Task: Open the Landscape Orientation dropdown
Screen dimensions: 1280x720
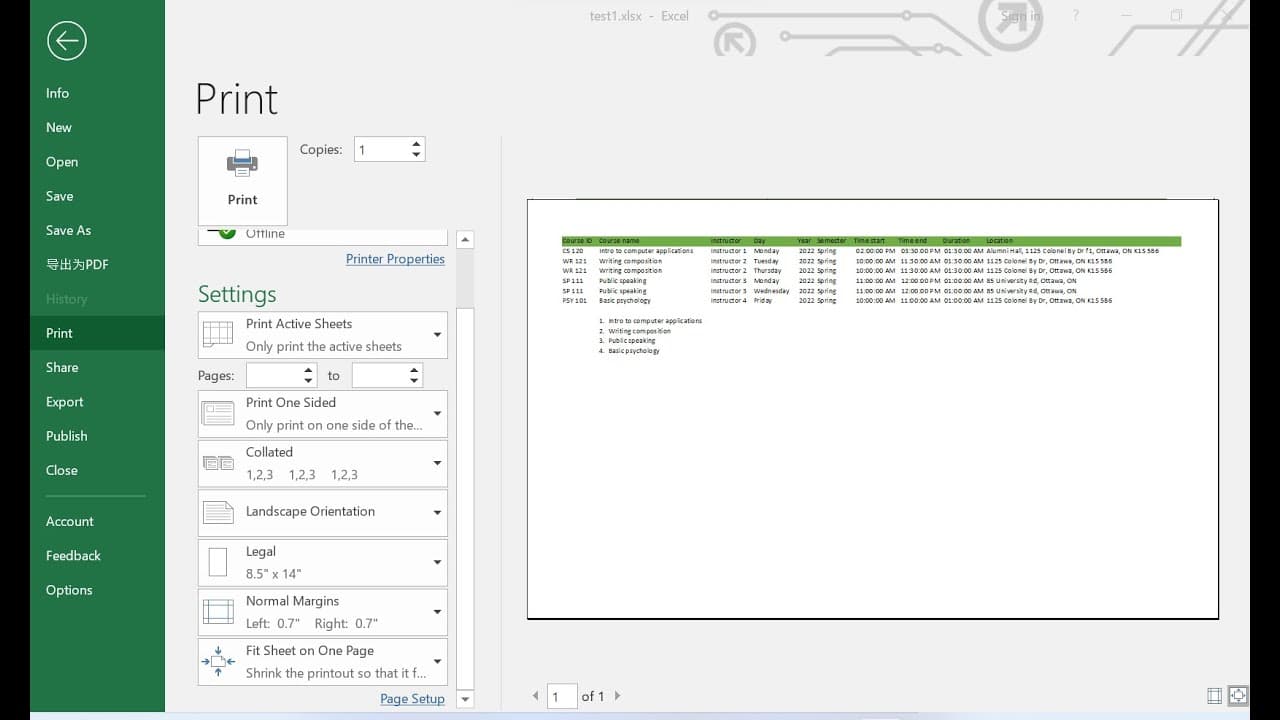Action: [x=323, y=512]
